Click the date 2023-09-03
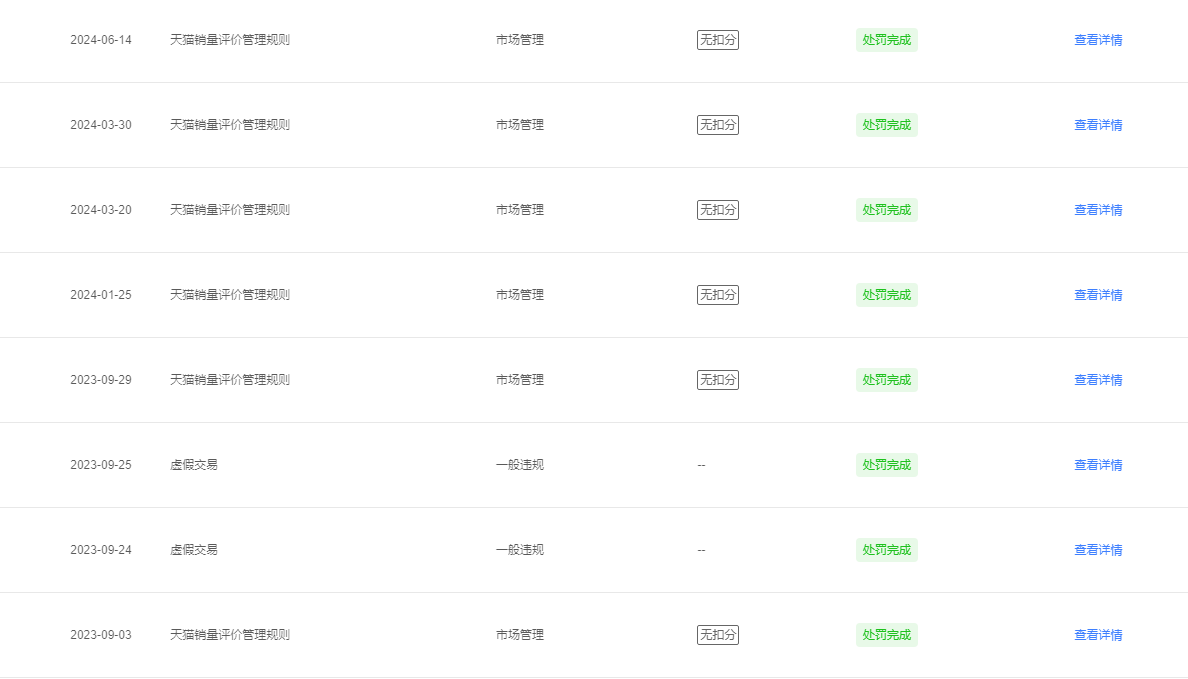The image size is (1188, 679). [101, 634]
